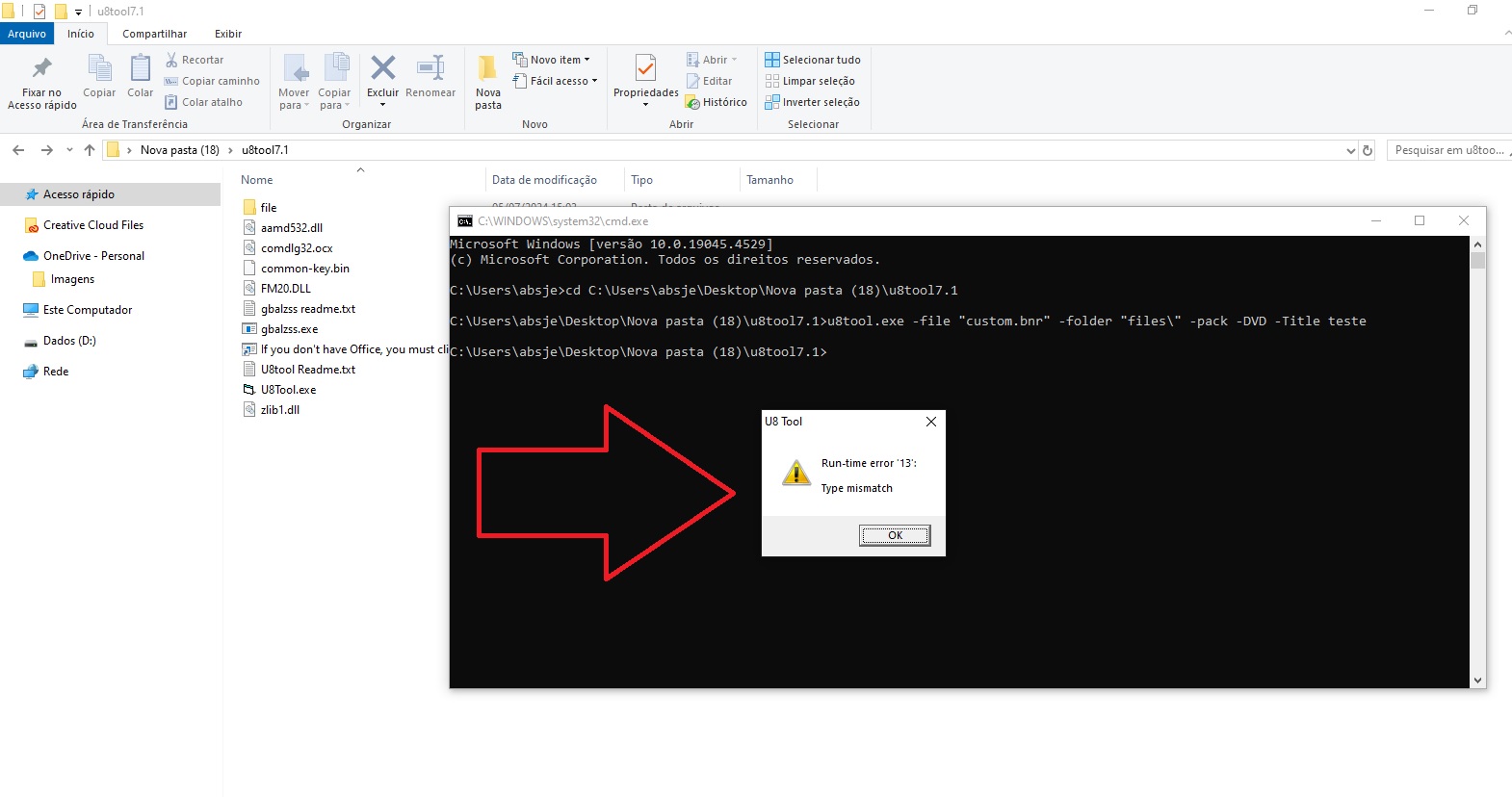
Task: Close the U8 Tool error dialog
Action: pos(930,422)
